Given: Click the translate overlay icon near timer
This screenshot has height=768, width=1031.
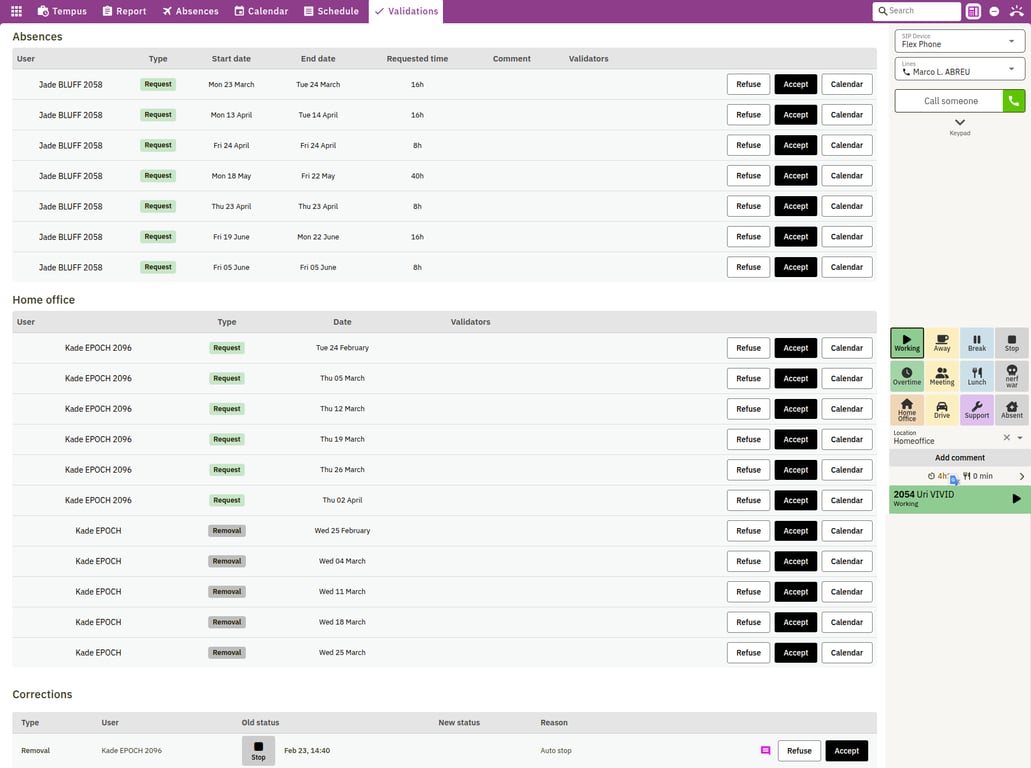Looking at the screenshot, I should tap(954, 480).
